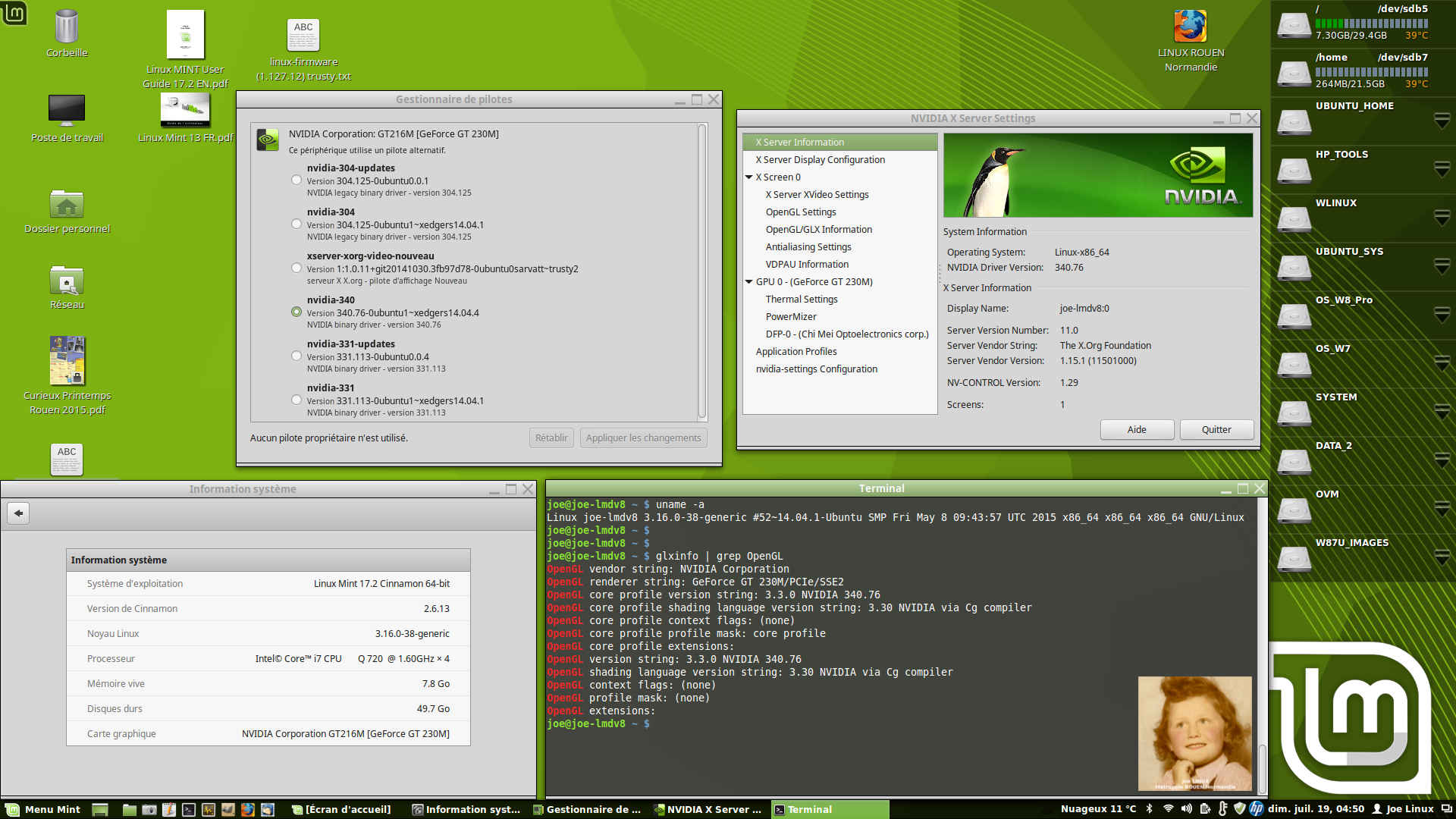The width and height of the screenshot is (1456, 819).
Task: Switch to Information syst... taskbar window
Action: coord(466,809)
